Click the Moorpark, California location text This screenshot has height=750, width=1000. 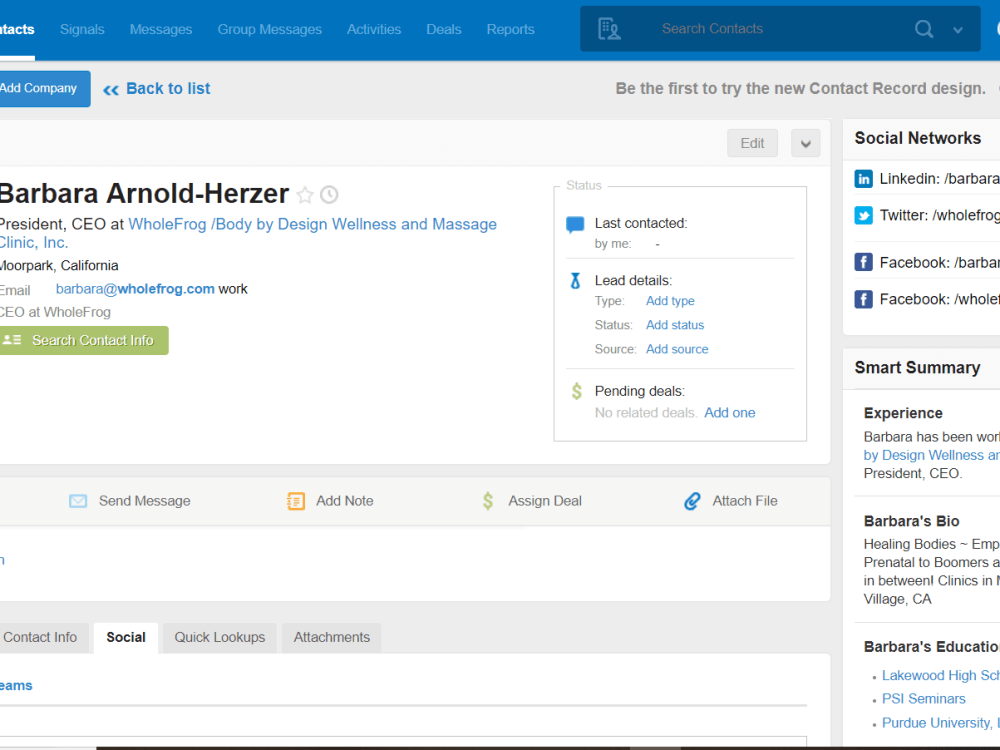coord(59,266)
